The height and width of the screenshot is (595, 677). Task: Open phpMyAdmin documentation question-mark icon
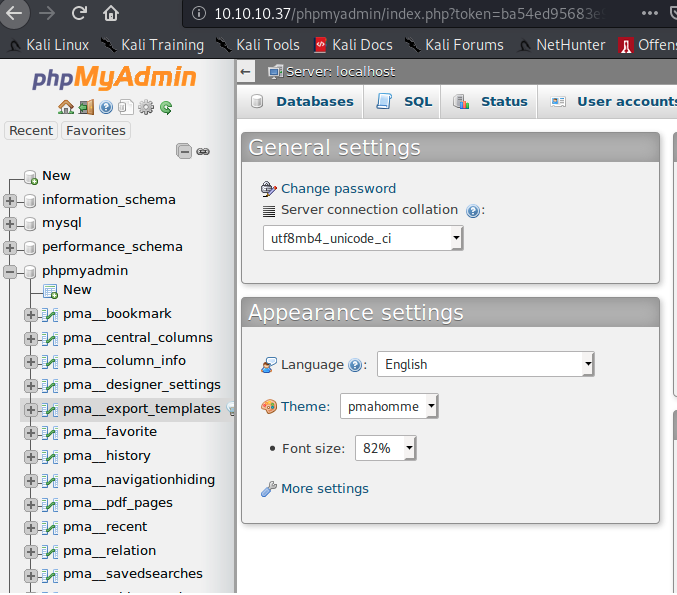pos(106,107)
